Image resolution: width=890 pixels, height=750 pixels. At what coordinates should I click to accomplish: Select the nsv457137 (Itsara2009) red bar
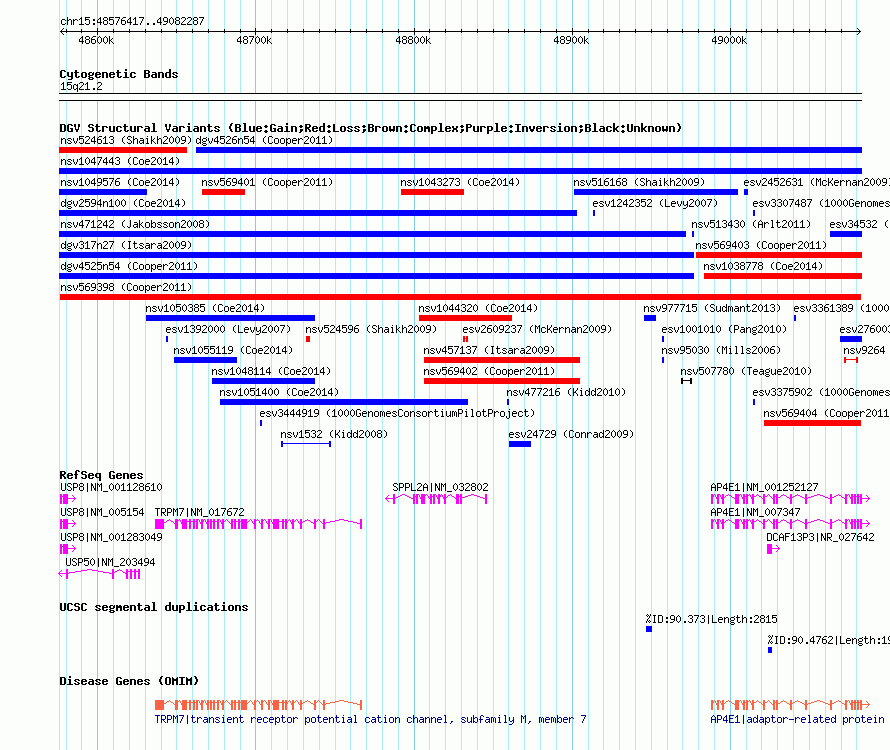point(502,360)
